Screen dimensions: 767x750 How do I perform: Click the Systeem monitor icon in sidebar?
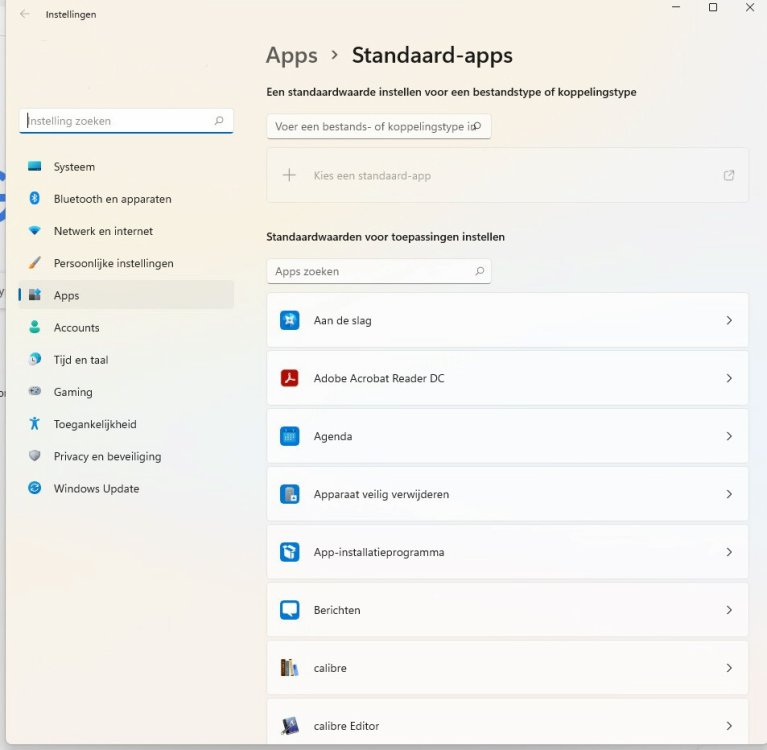(35, 166)
